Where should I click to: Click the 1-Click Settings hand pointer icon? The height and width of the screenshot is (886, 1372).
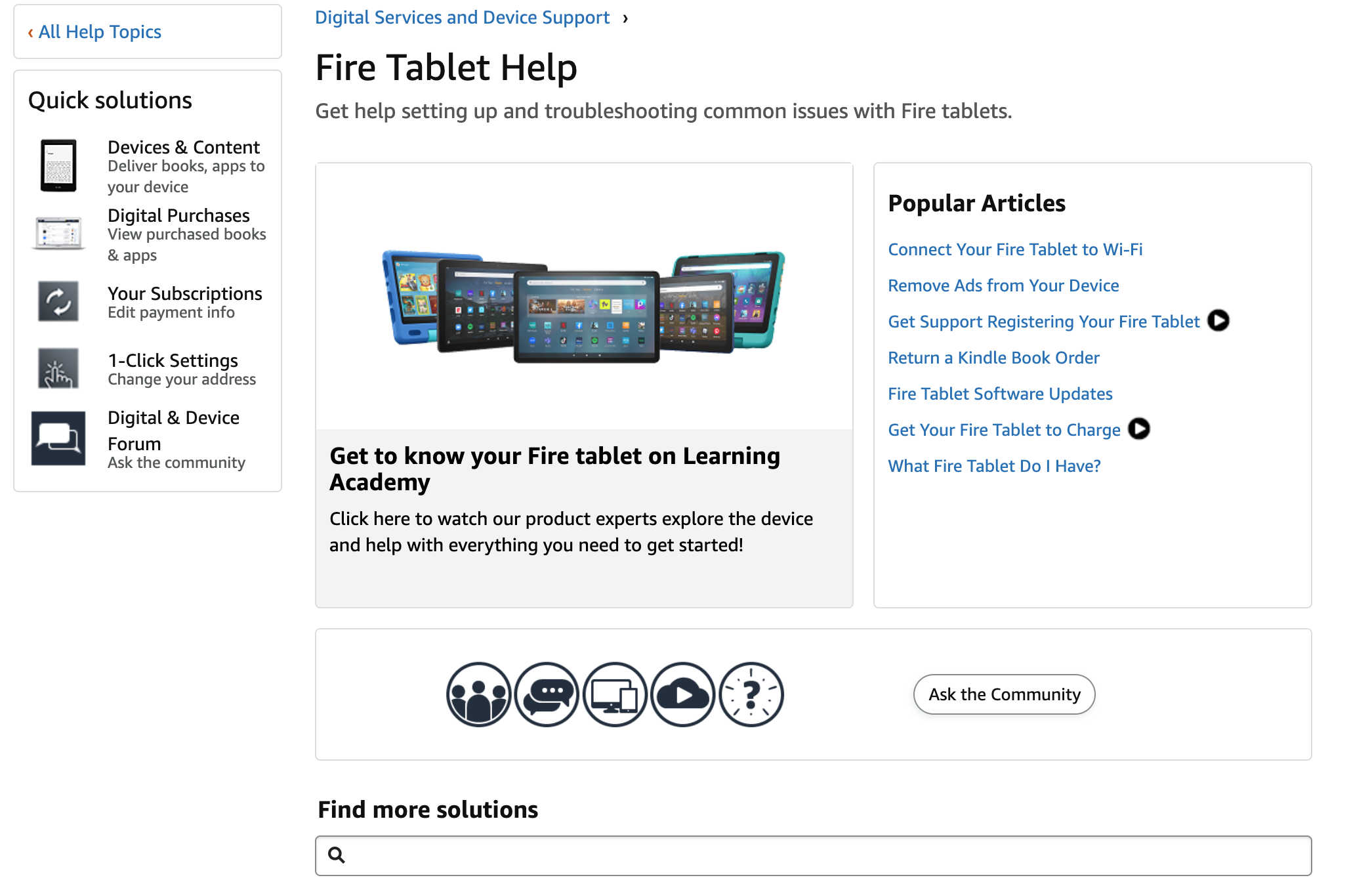point(58,368)
